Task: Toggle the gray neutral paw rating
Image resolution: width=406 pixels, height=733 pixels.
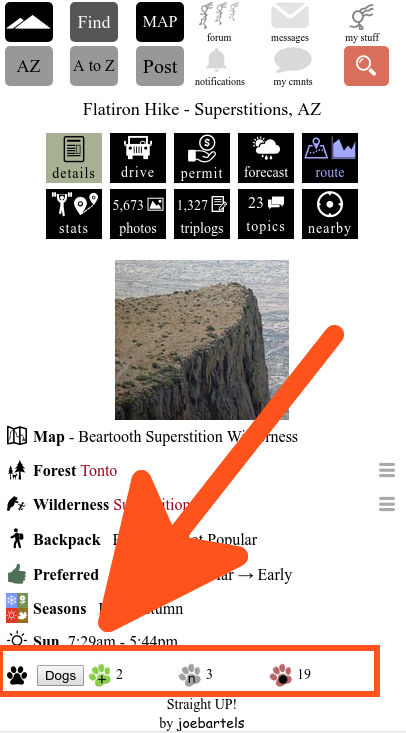Action: 190,675
